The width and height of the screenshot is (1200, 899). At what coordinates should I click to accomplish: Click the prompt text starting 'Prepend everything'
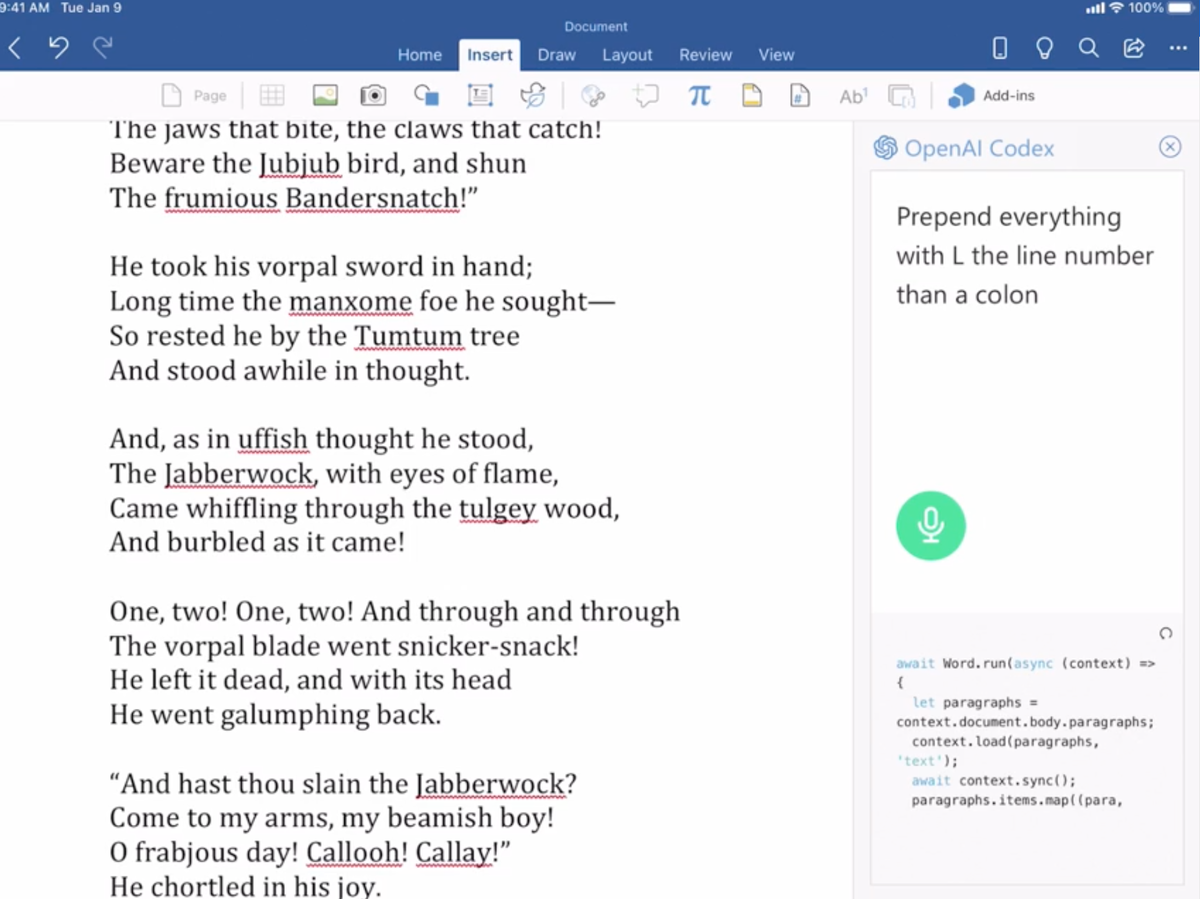[x=1025, y=256]
